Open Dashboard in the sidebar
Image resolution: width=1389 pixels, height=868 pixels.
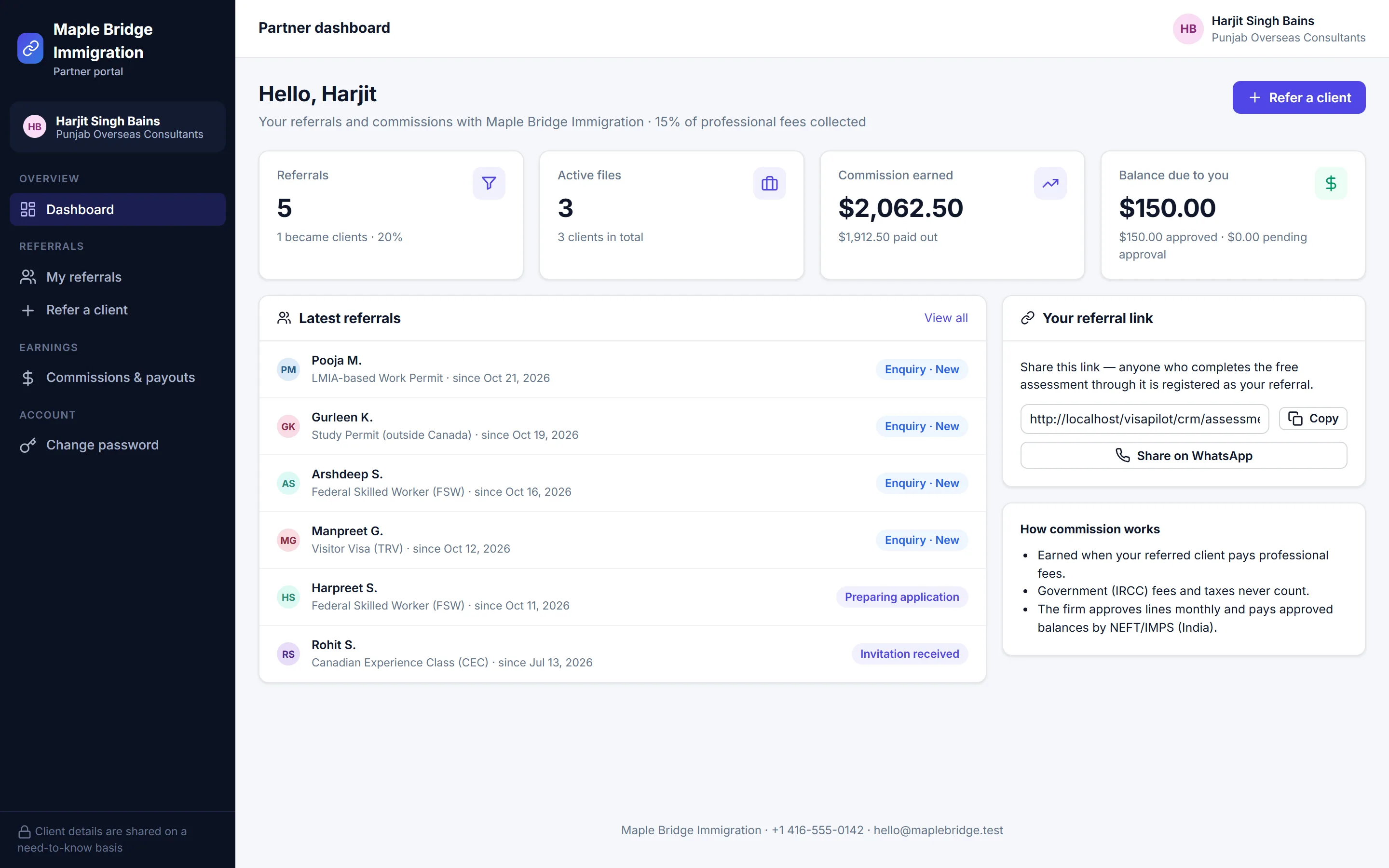118,210
